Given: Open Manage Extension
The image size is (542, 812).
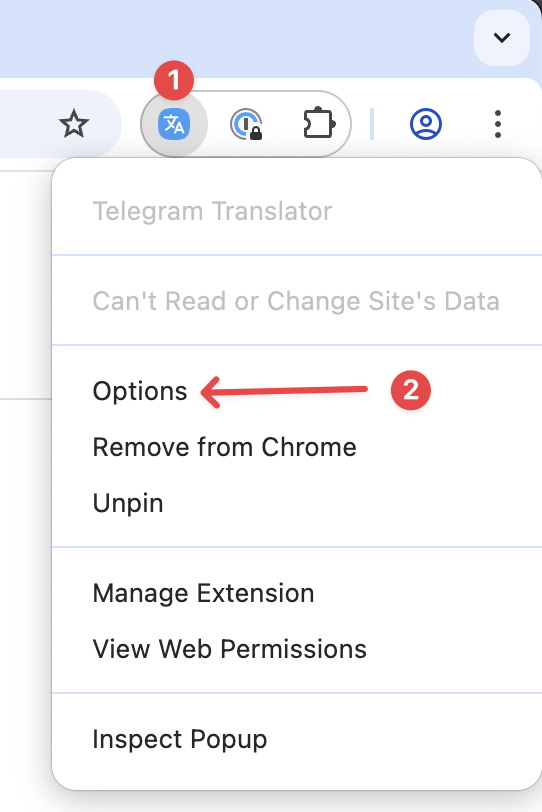Looking at the screenshot, I should click(x=203, y=593).
